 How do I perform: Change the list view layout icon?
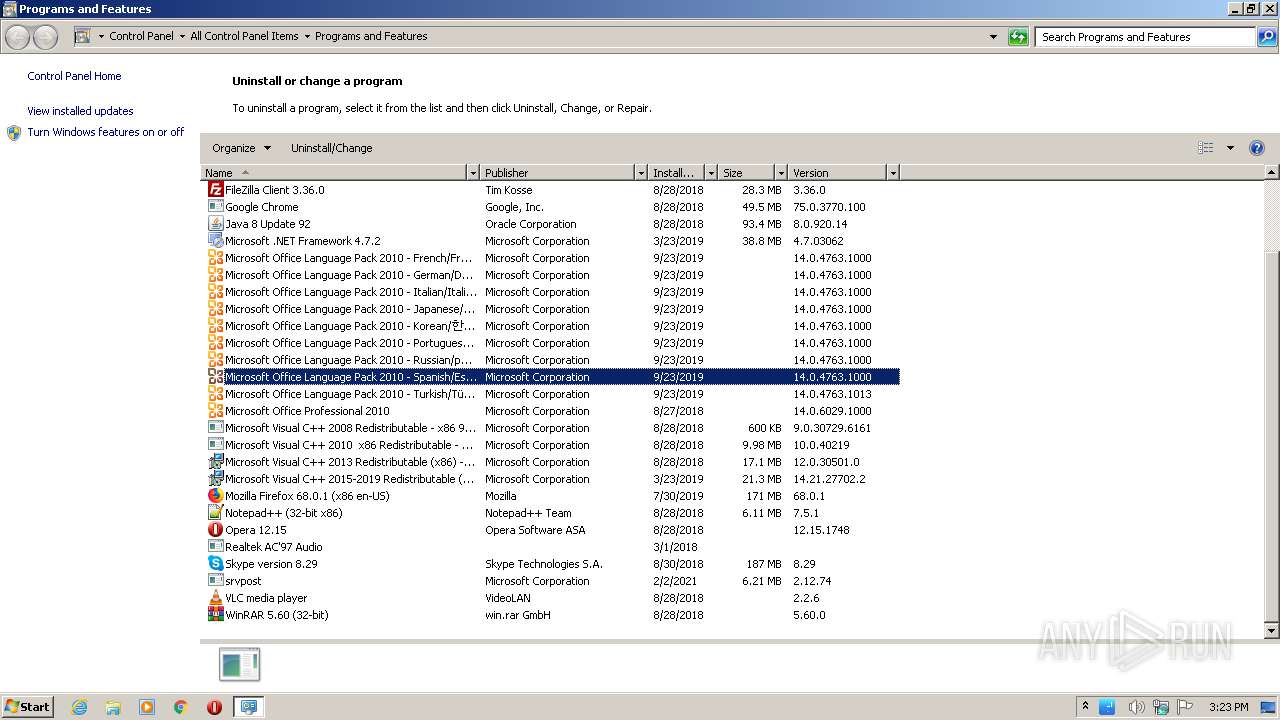(x=1206, y=148)
